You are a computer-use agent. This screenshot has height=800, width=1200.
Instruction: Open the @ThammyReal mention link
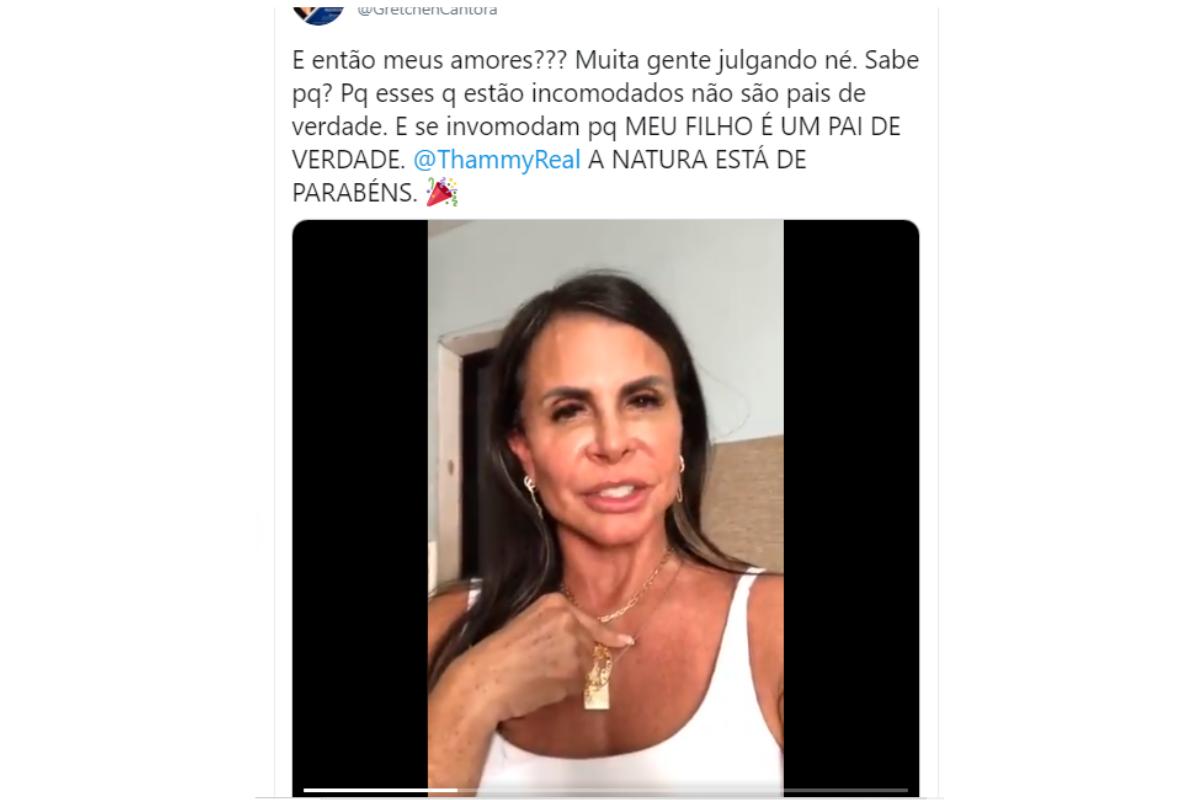(x=497, y=160)
